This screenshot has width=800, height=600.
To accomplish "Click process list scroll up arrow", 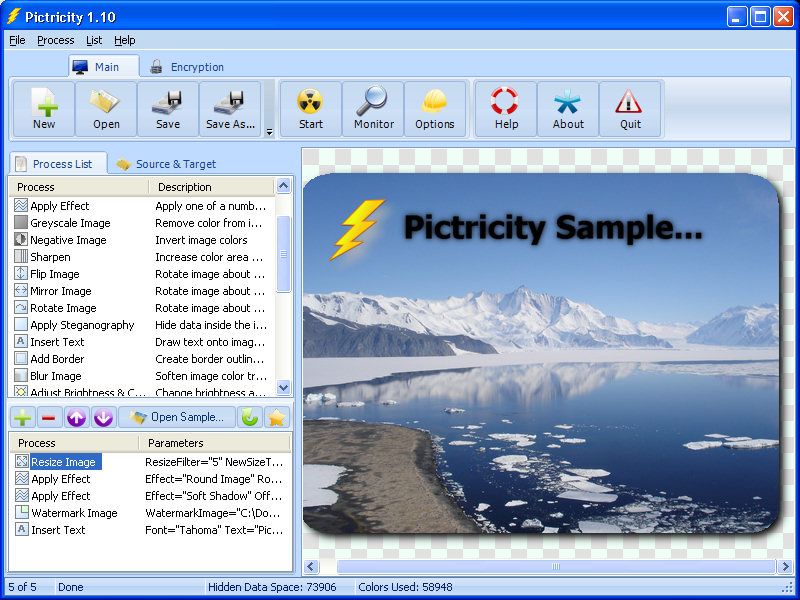I will (283, 186).
